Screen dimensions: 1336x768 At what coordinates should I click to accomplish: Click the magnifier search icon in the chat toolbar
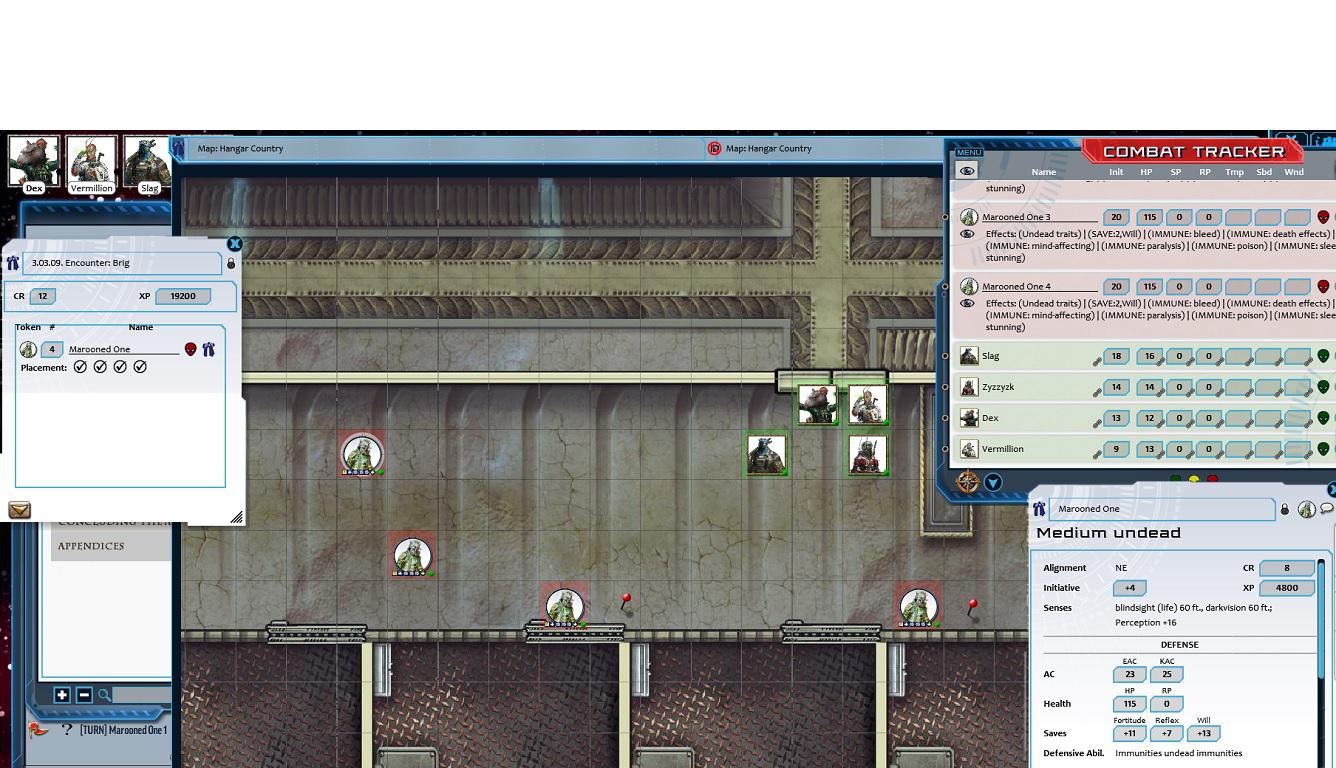click(x=104, y=694)
